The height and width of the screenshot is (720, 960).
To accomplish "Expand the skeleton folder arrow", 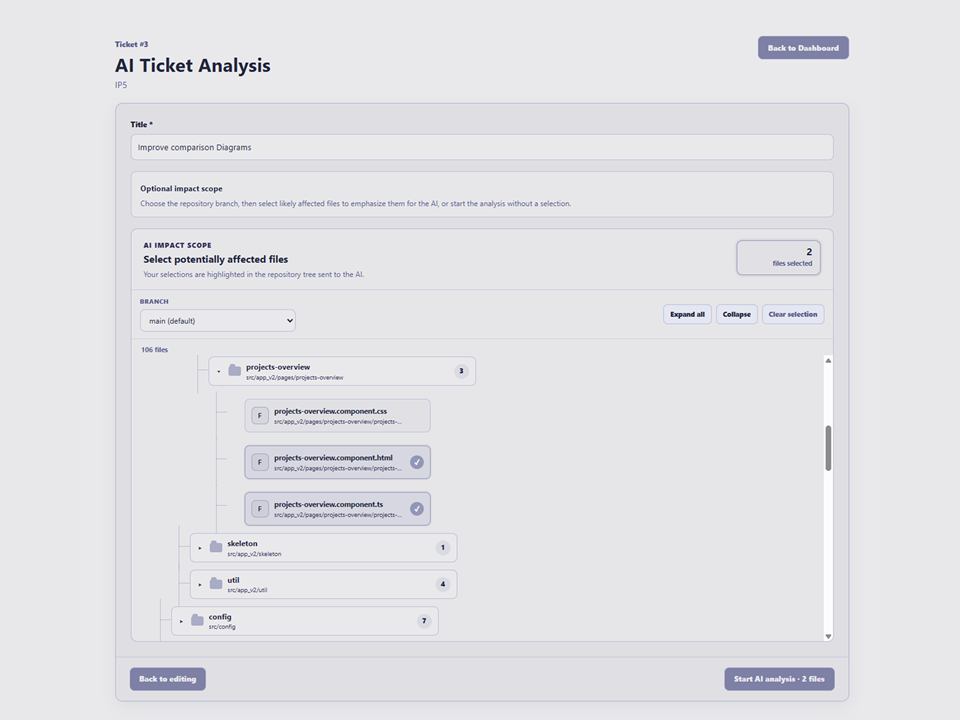I will tap(200, 548).
